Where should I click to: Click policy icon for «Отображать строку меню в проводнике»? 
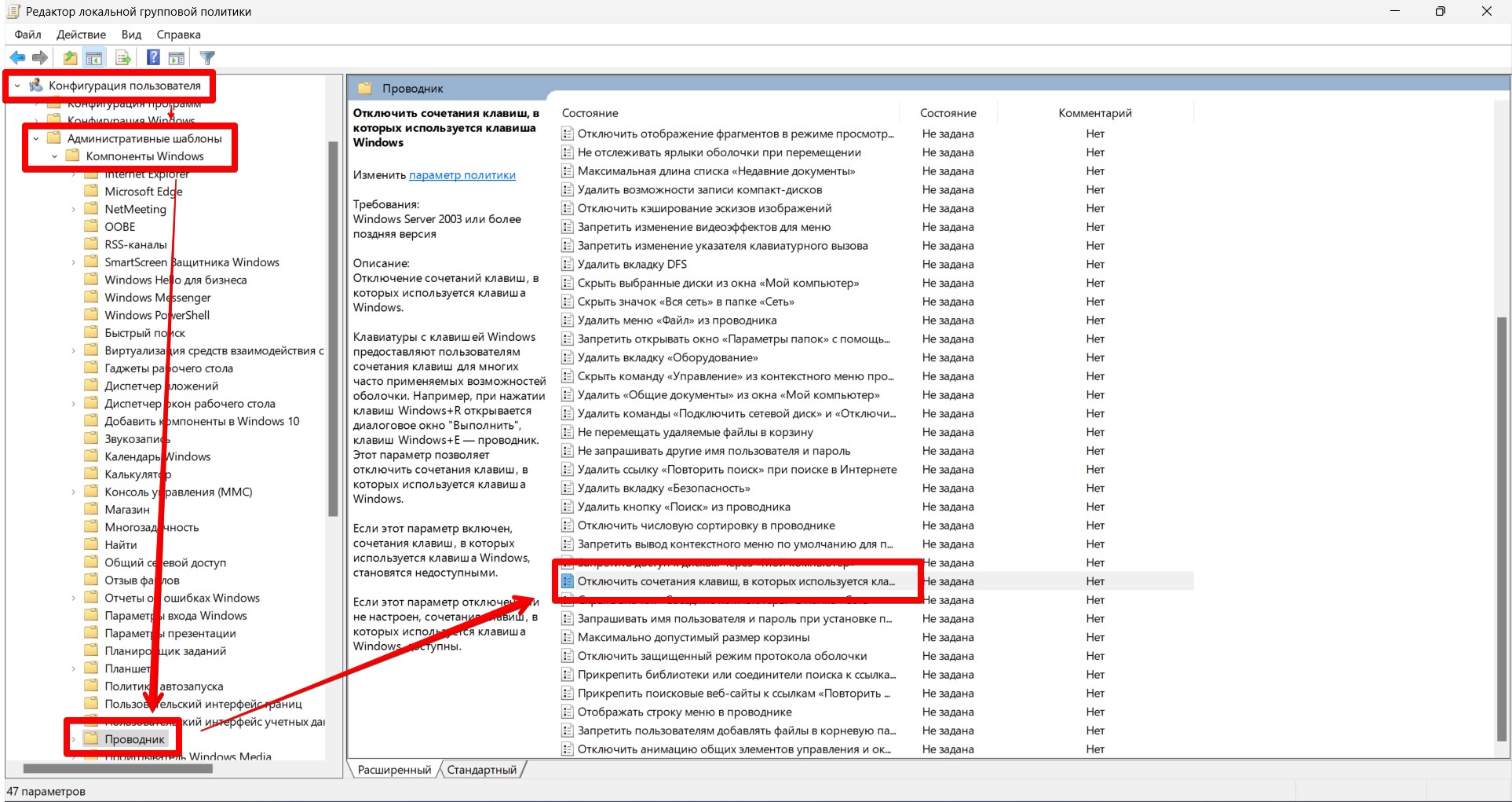(x=568, y=712)
